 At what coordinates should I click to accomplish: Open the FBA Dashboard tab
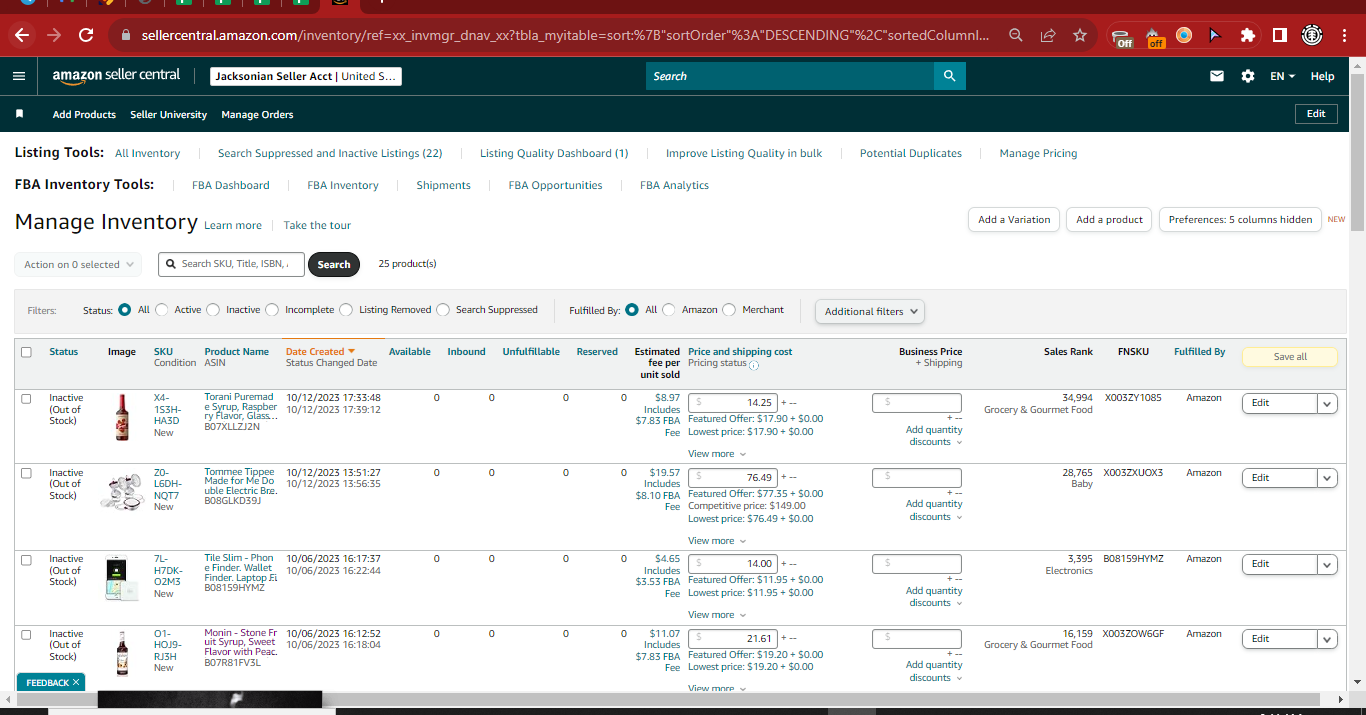pos(231,185)
